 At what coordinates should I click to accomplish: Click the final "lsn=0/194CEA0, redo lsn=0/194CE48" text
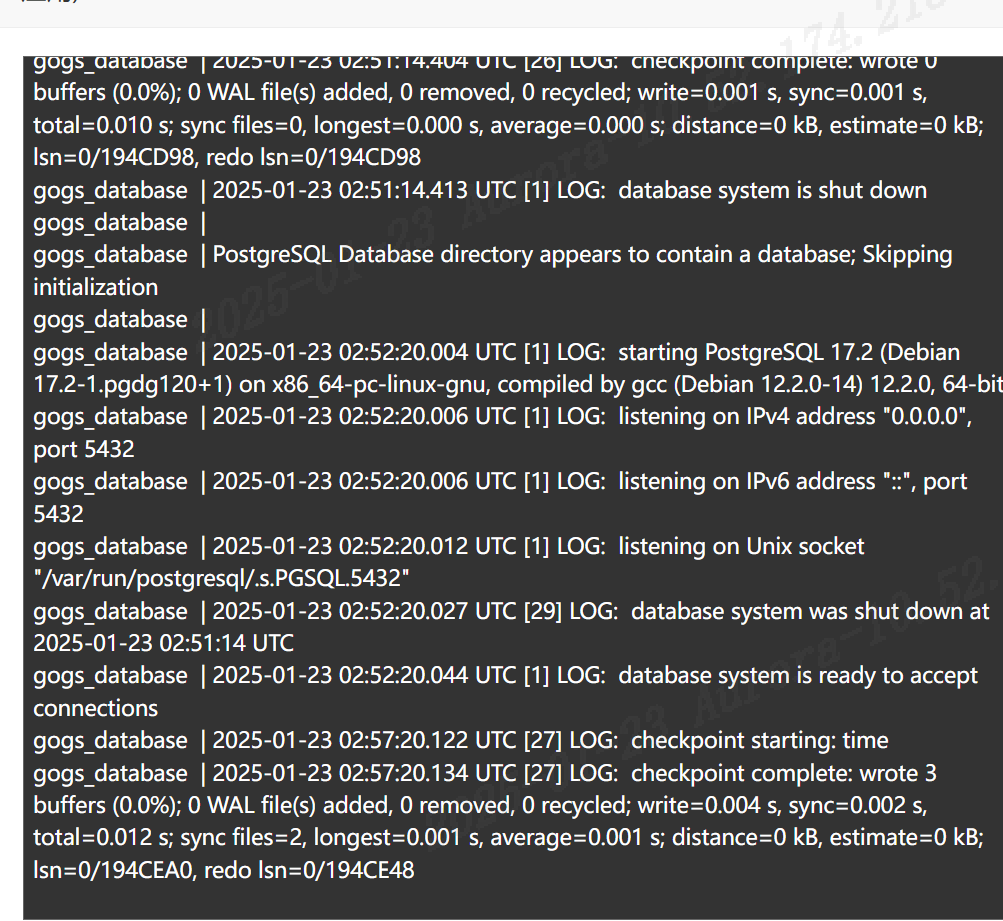[224, 870]
